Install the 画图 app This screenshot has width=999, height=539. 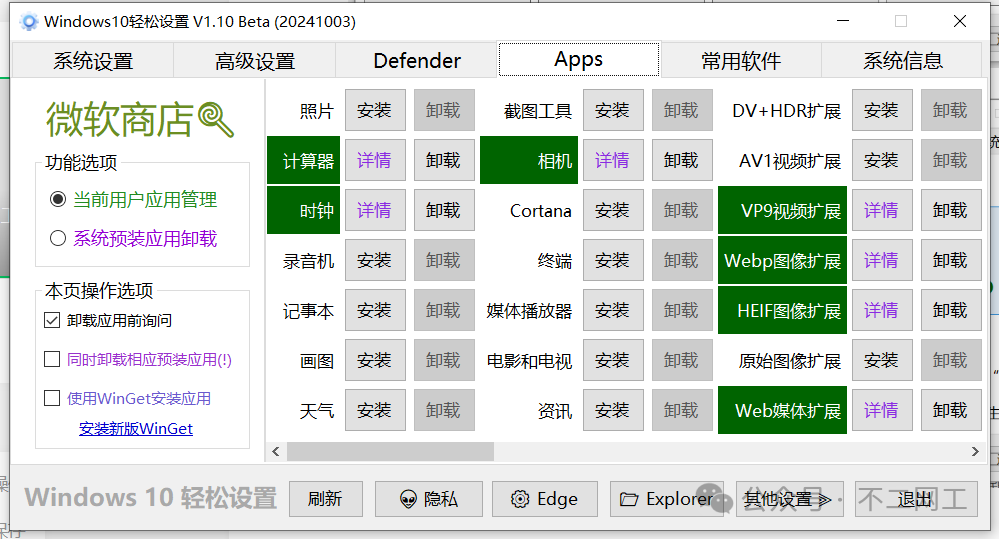375,360
